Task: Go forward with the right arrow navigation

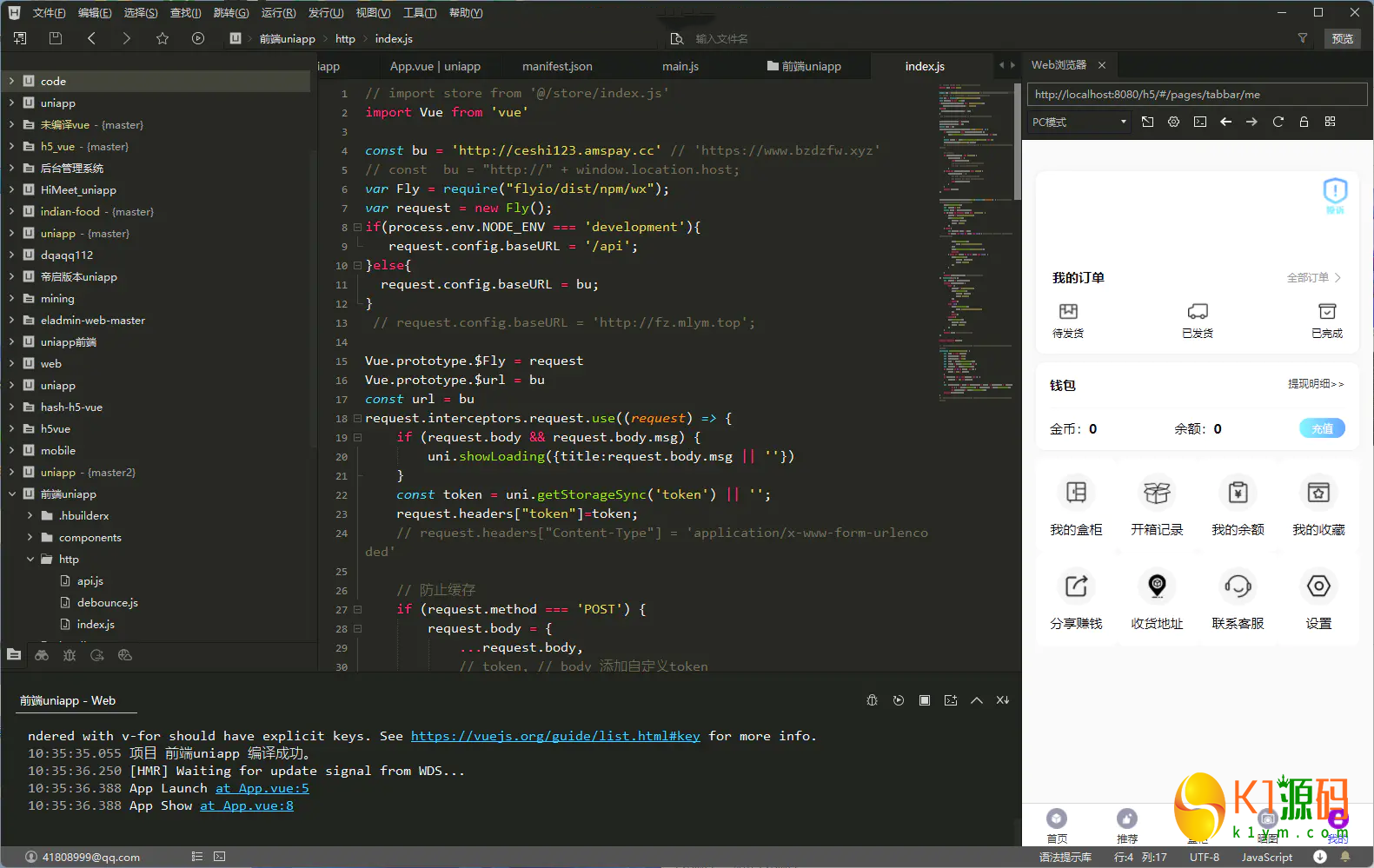Action: [x=127, y=38]
